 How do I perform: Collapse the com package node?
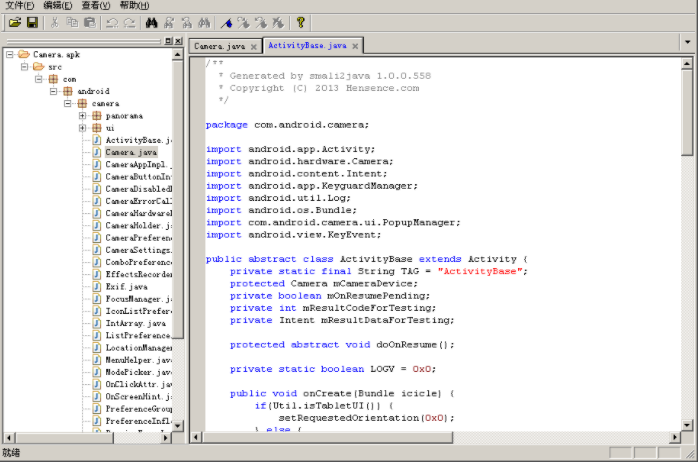39,79
